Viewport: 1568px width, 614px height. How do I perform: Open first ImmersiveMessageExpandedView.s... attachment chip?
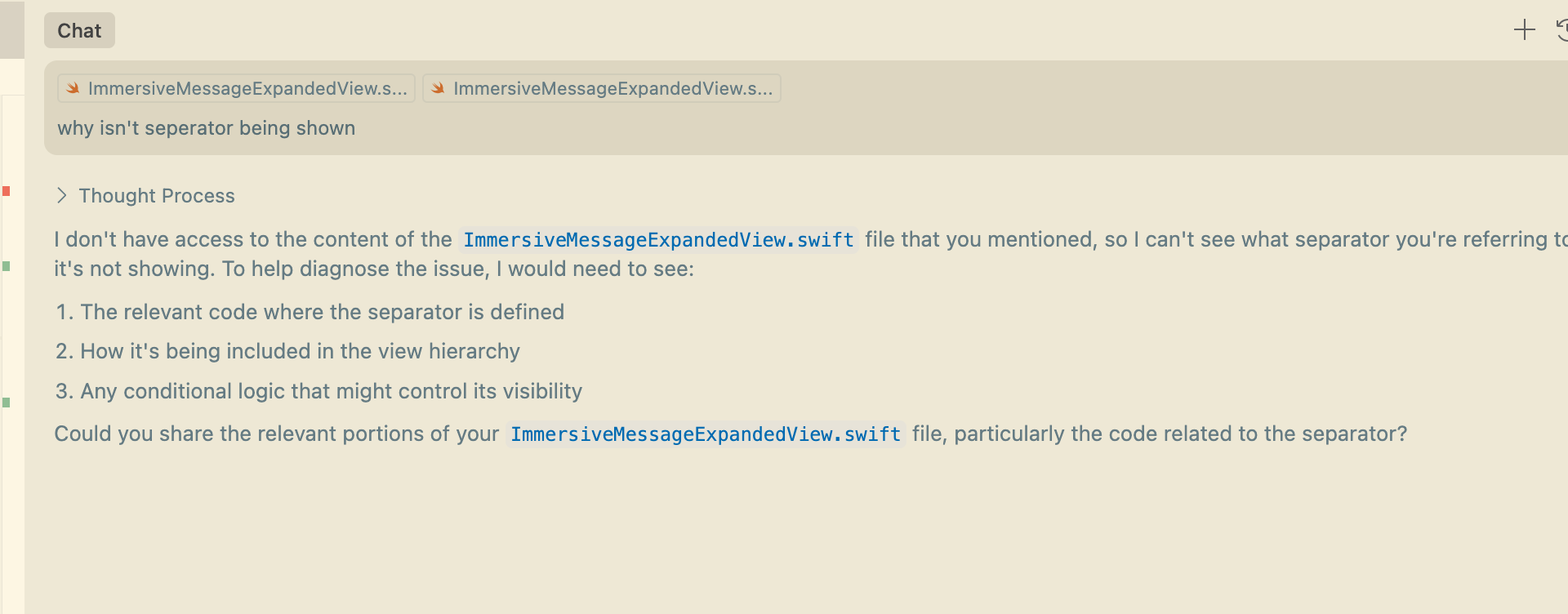click(236, 88)
